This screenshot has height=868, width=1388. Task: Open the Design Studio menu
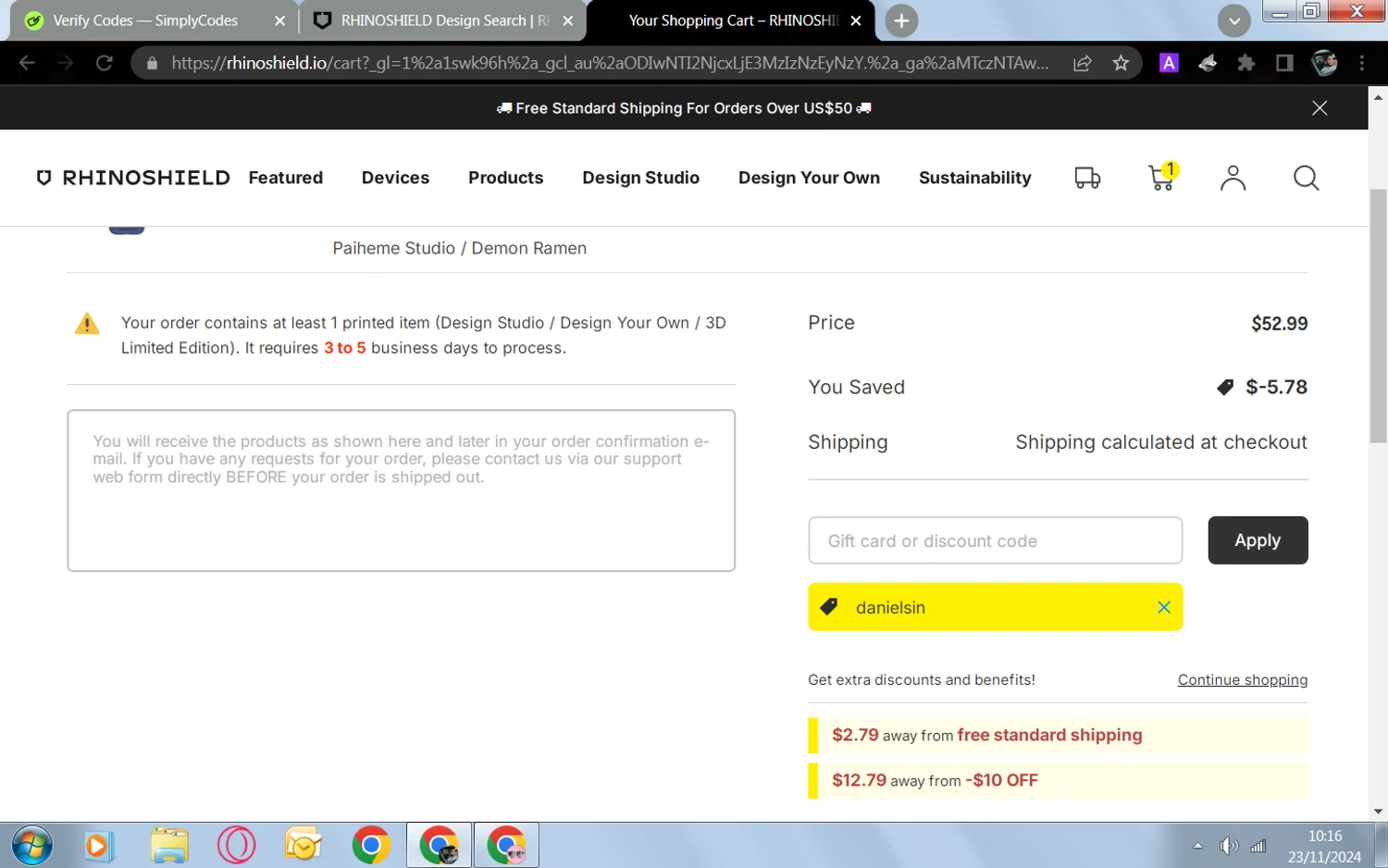tap(640, 178)
